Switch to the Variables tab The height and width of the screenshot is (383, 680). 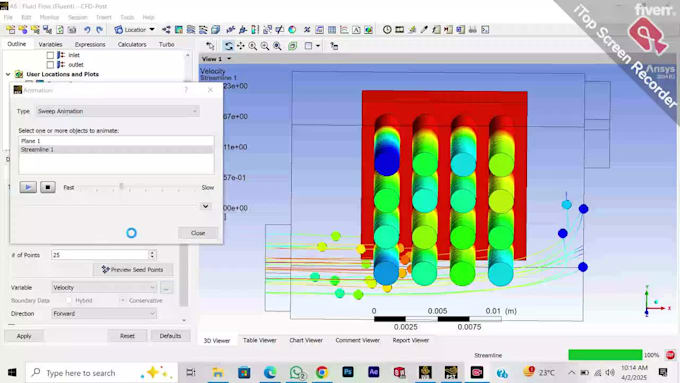pos(50,44)
